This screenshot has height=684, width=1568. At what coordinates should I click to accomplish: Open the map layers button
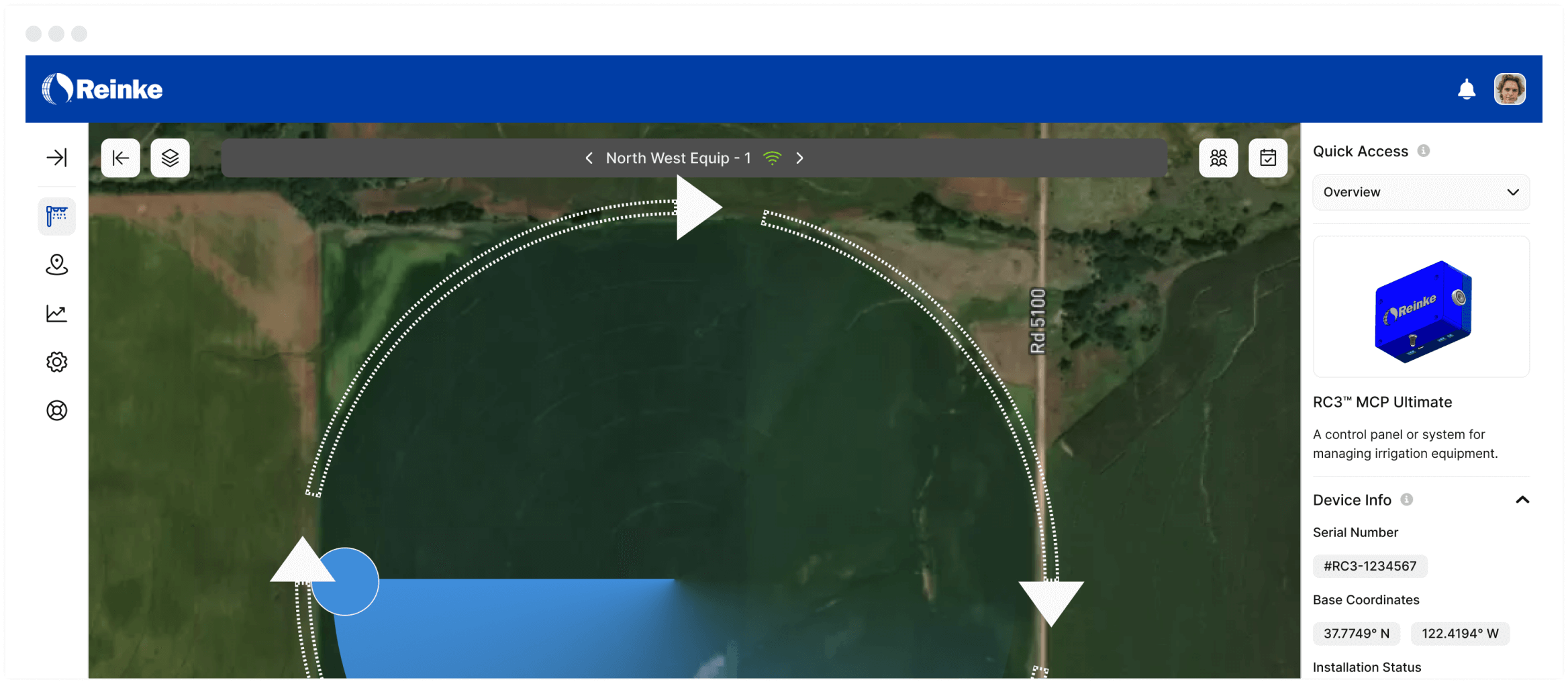pos(170,158)
